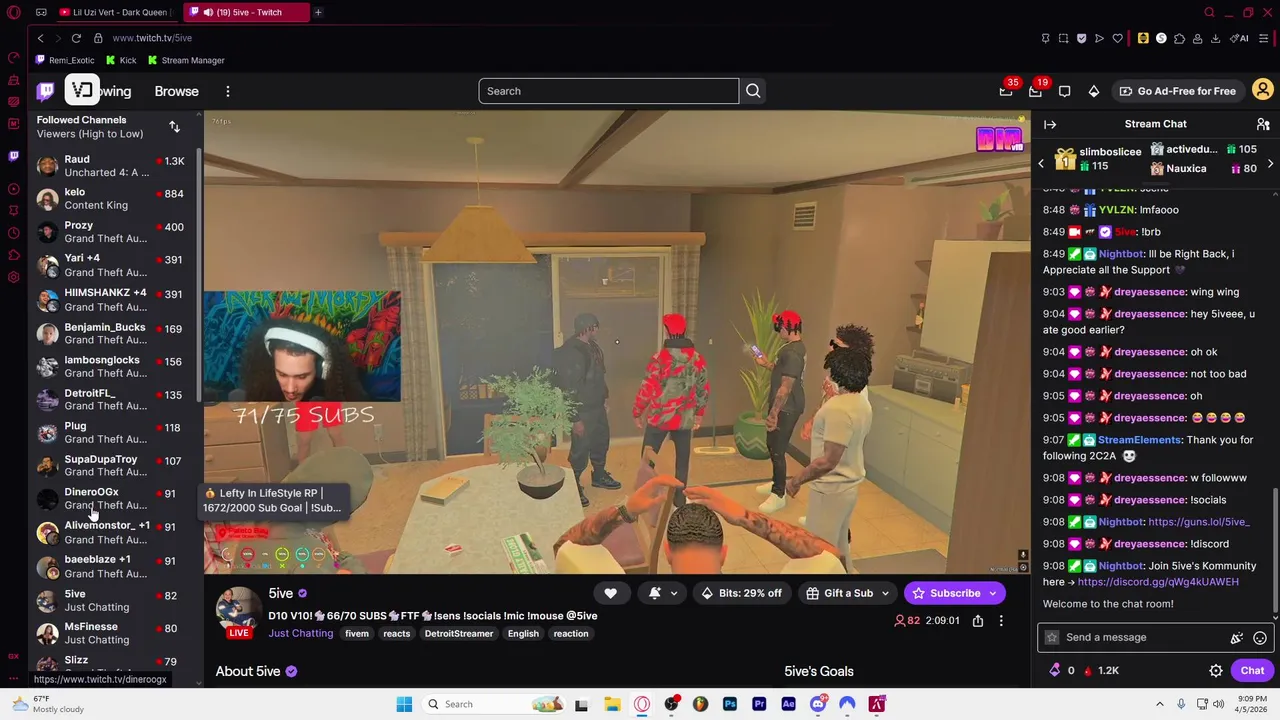Share the stream via share icon
This screenshot has height=720, width=1280.
978,620
